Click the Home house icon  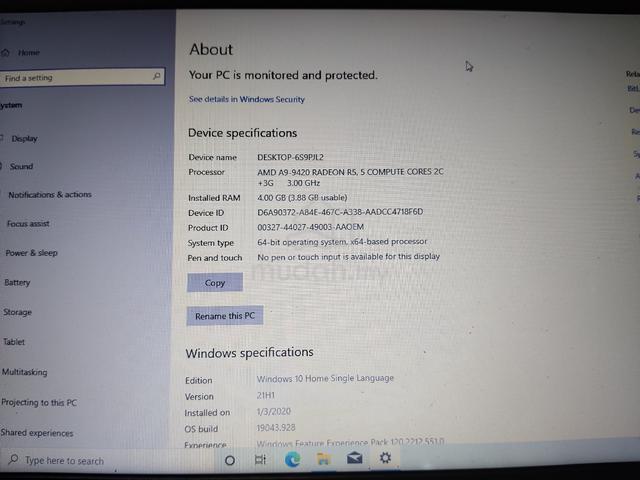[5, 53]
